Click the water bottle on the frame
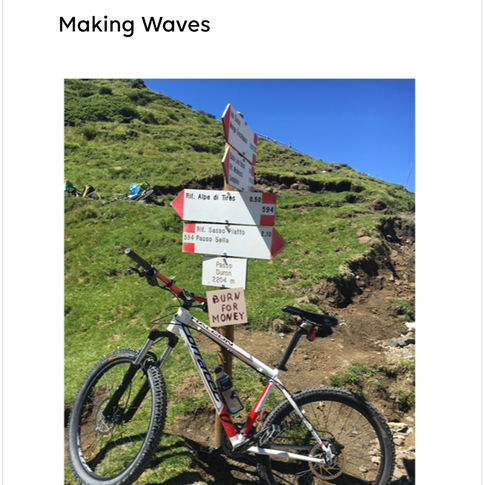 pyautogui.click(x=228, y=389)
